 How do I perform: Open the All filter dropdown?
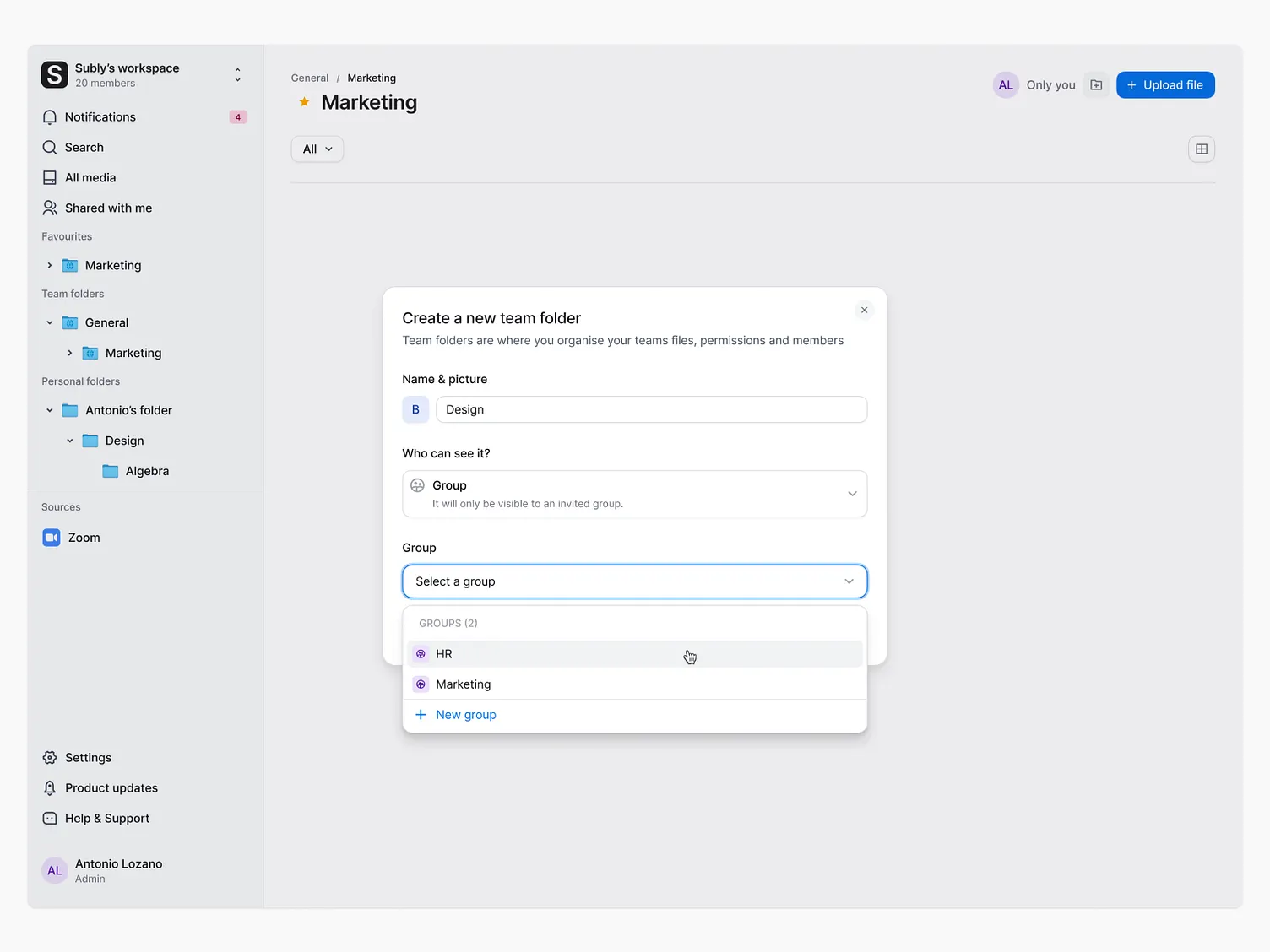coord(317,149)
